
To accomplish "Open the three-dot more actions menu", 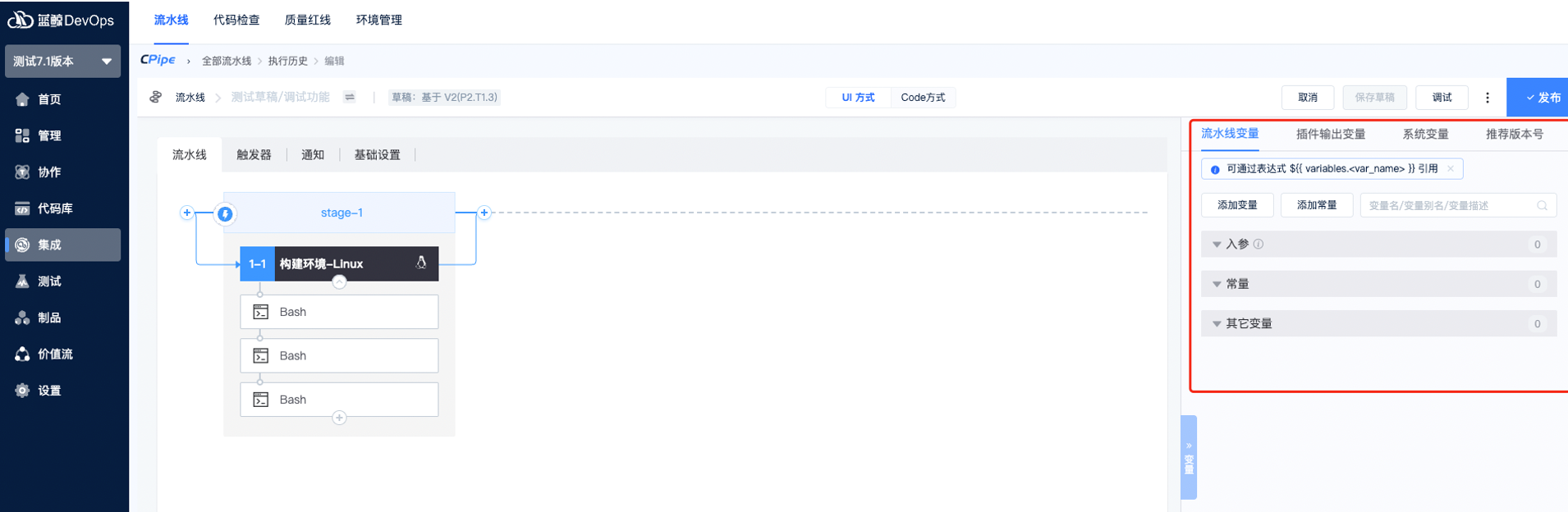I will point(1487,98).
